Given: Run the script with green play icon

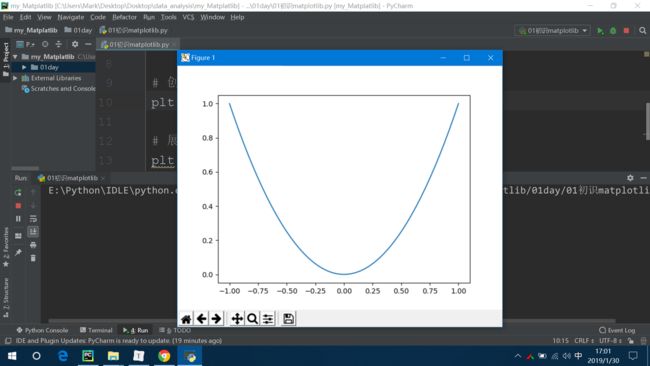Looking at the screenshot, I should 600,31.
